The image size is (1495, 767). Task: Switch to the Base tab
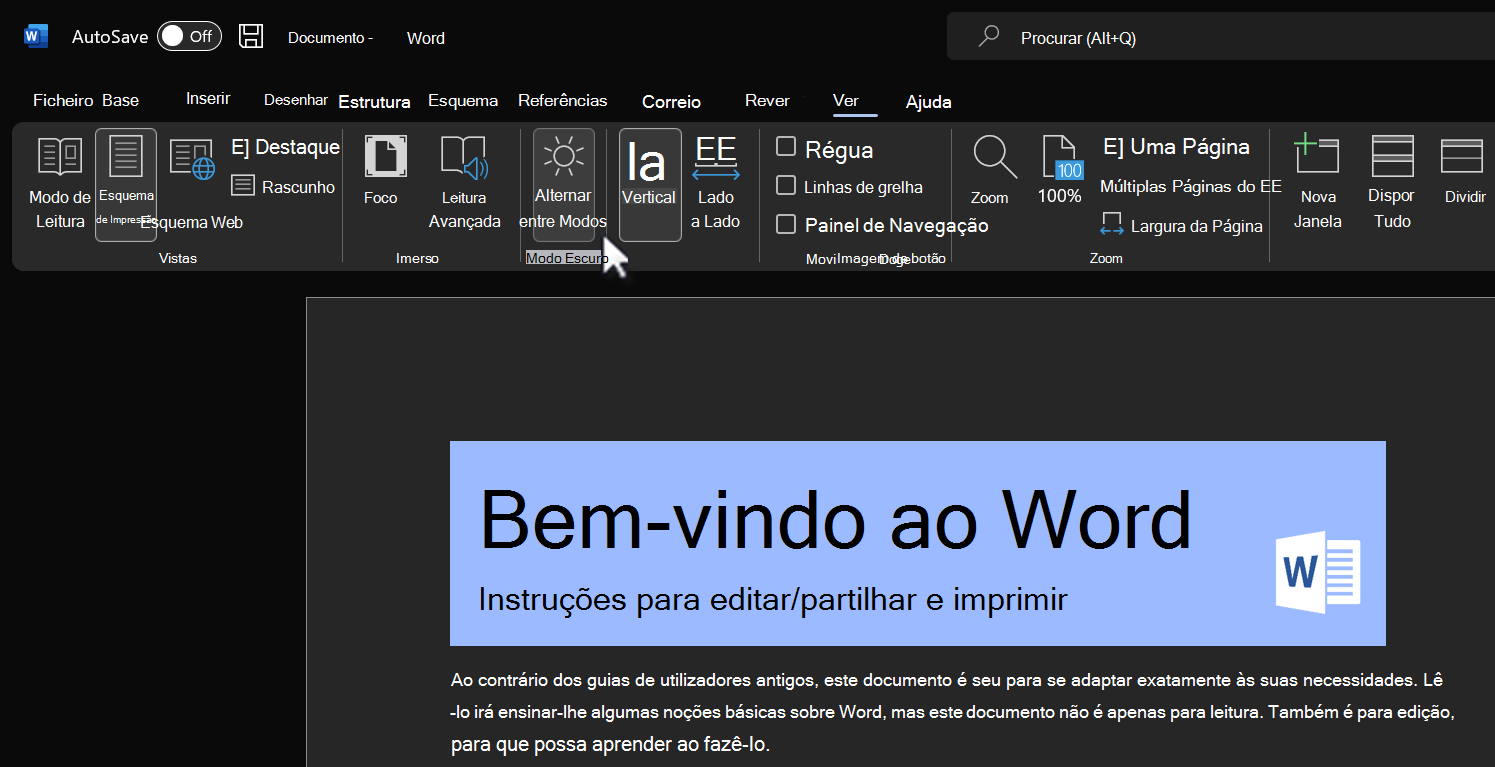coord(120,100)
